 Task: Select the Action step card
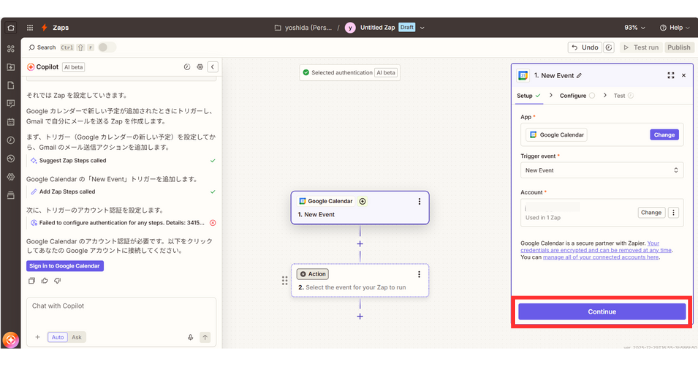pos(360,280)
